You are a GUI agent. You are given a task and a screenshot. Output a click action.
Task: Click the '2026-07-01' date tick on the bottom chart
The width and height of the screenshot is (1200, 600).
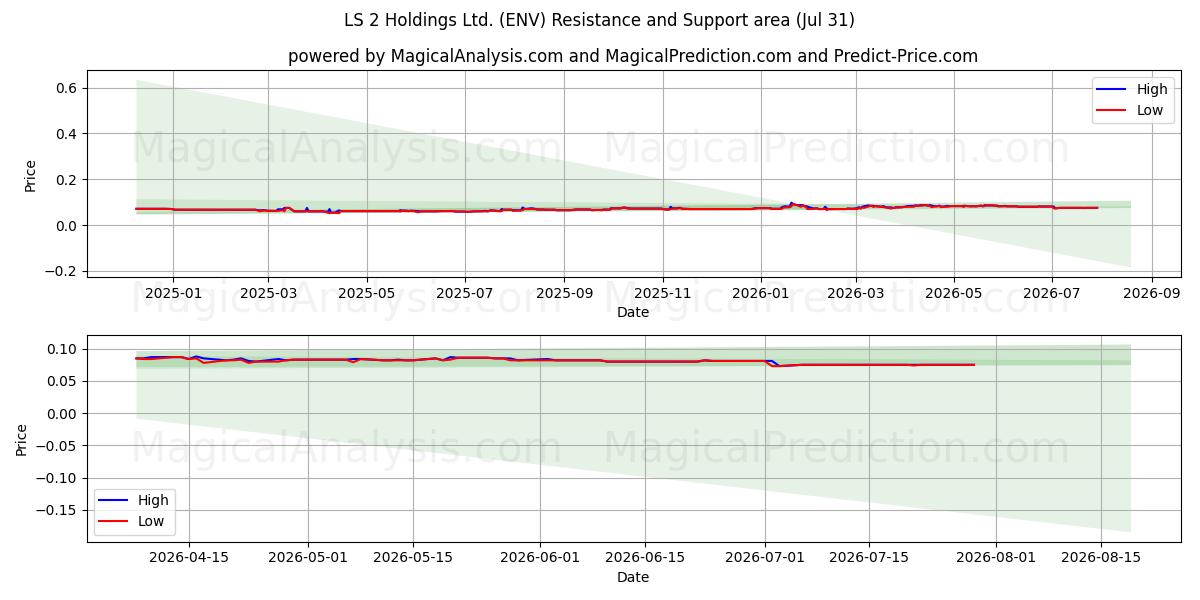[765, 559]
